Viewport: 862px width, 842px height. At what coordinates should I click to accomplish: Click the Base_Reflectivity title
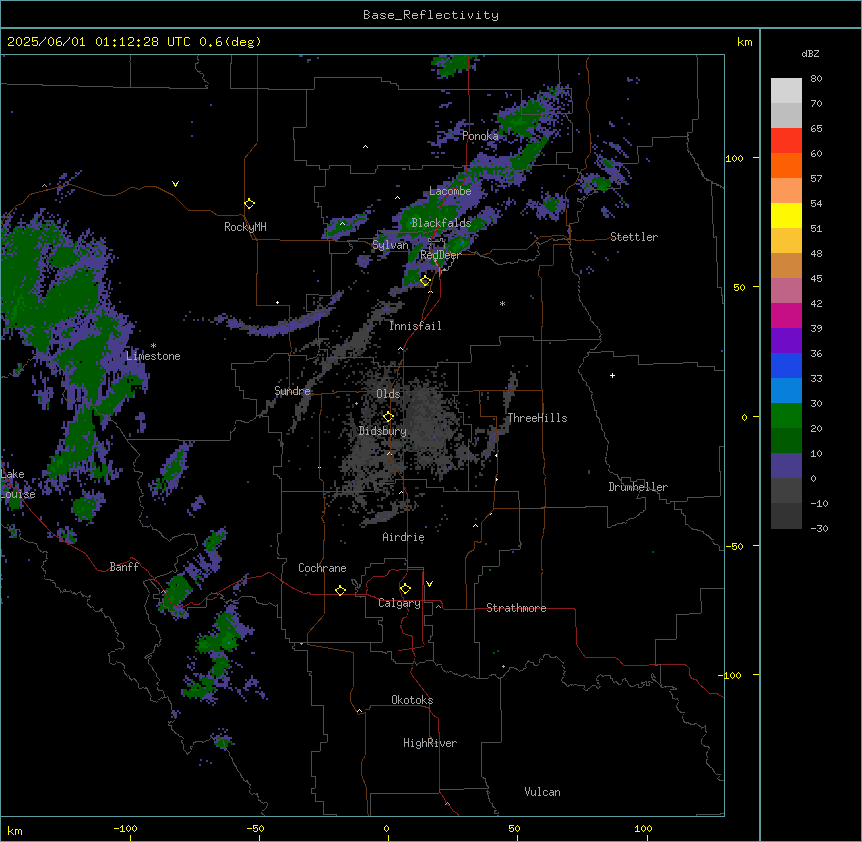[431, 15]
